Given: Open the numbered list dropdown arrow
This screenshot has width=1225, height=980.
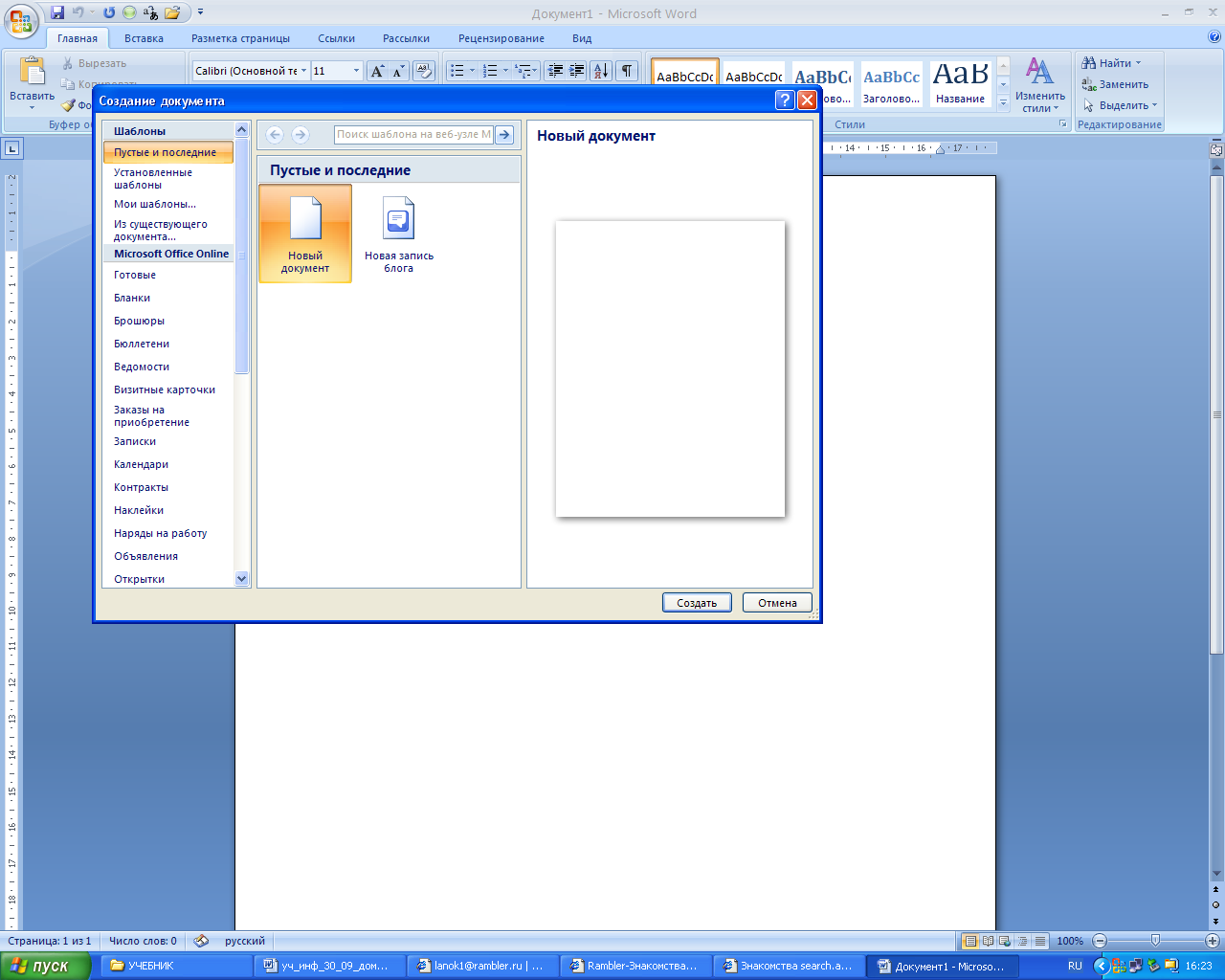Looking at the screenshot, I should [504, 71].
